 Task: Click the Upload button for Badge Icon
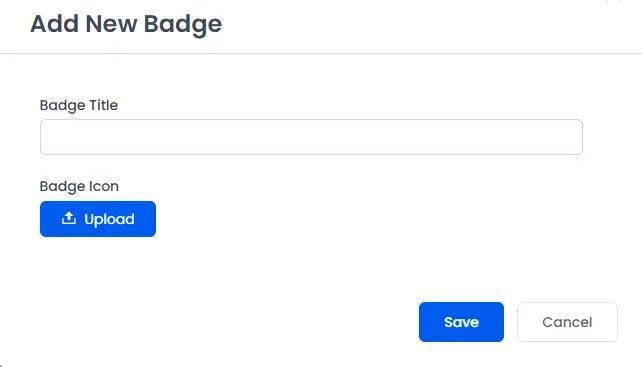coord(98,219)
